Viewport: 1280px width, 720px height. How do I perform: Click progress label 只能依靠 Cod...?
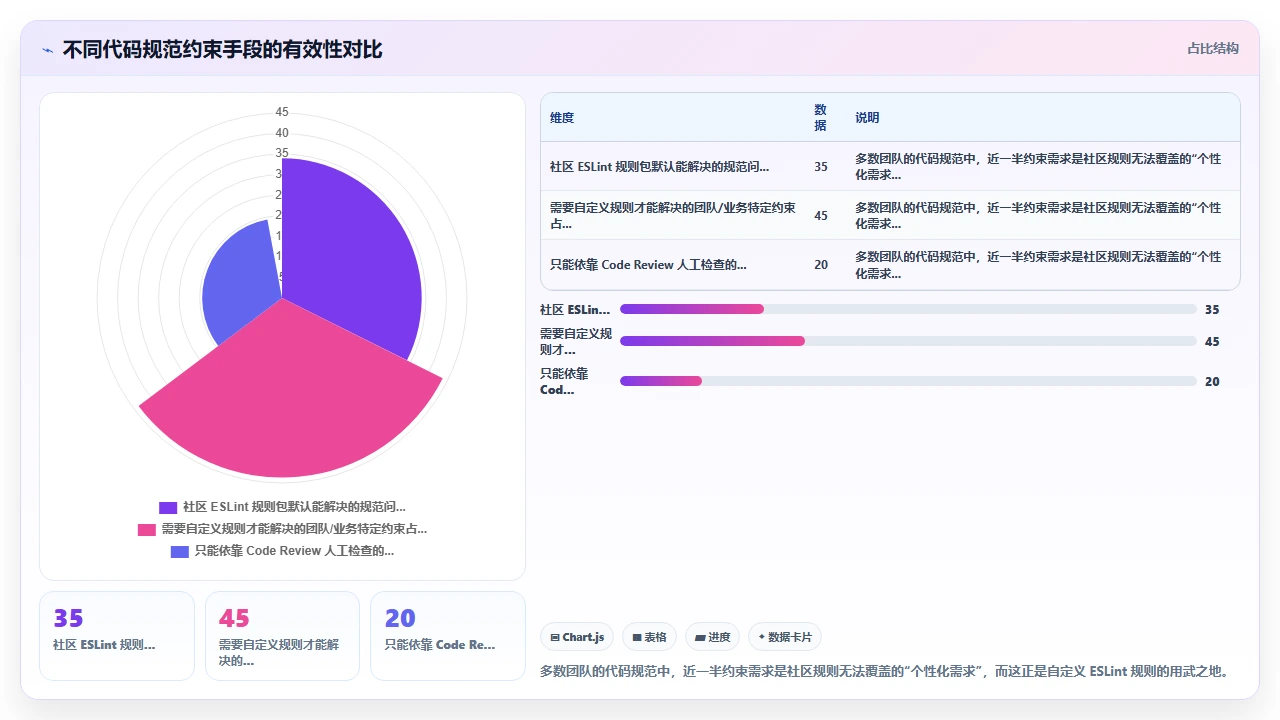pos(565,381)
